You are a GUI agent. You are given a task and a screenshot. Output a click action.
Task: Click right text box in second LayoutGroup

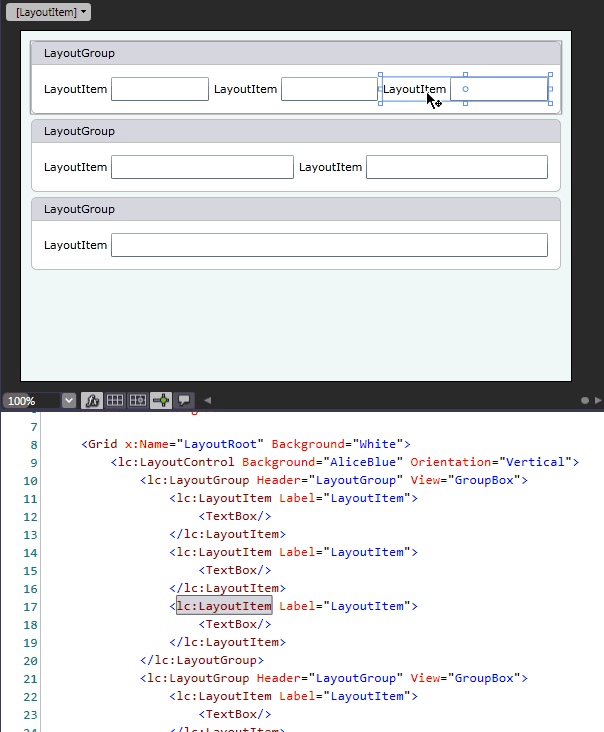[456, 167]
